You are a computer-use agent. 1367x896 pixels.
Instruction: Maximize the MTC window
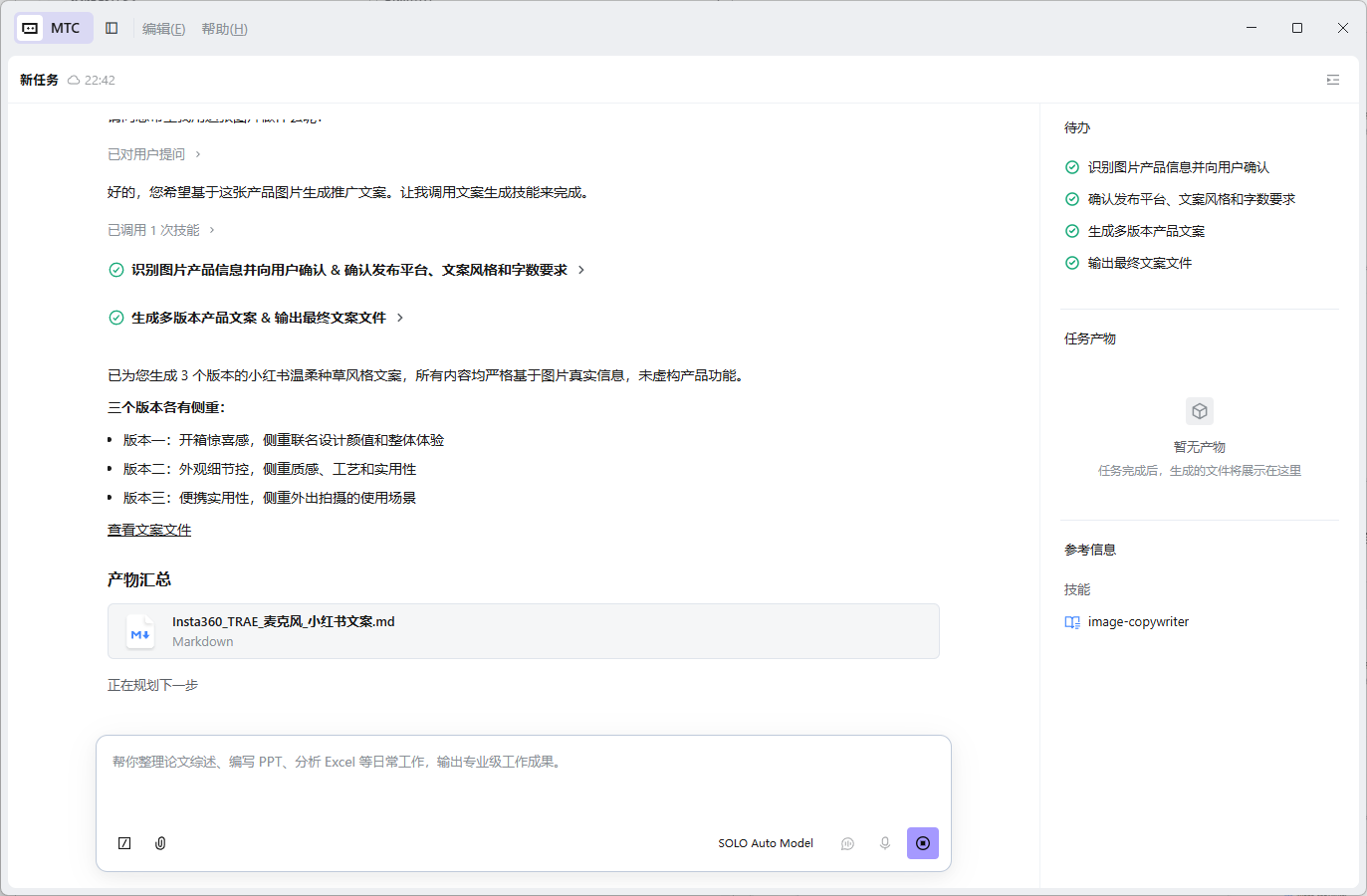[x=1297, y=28]
